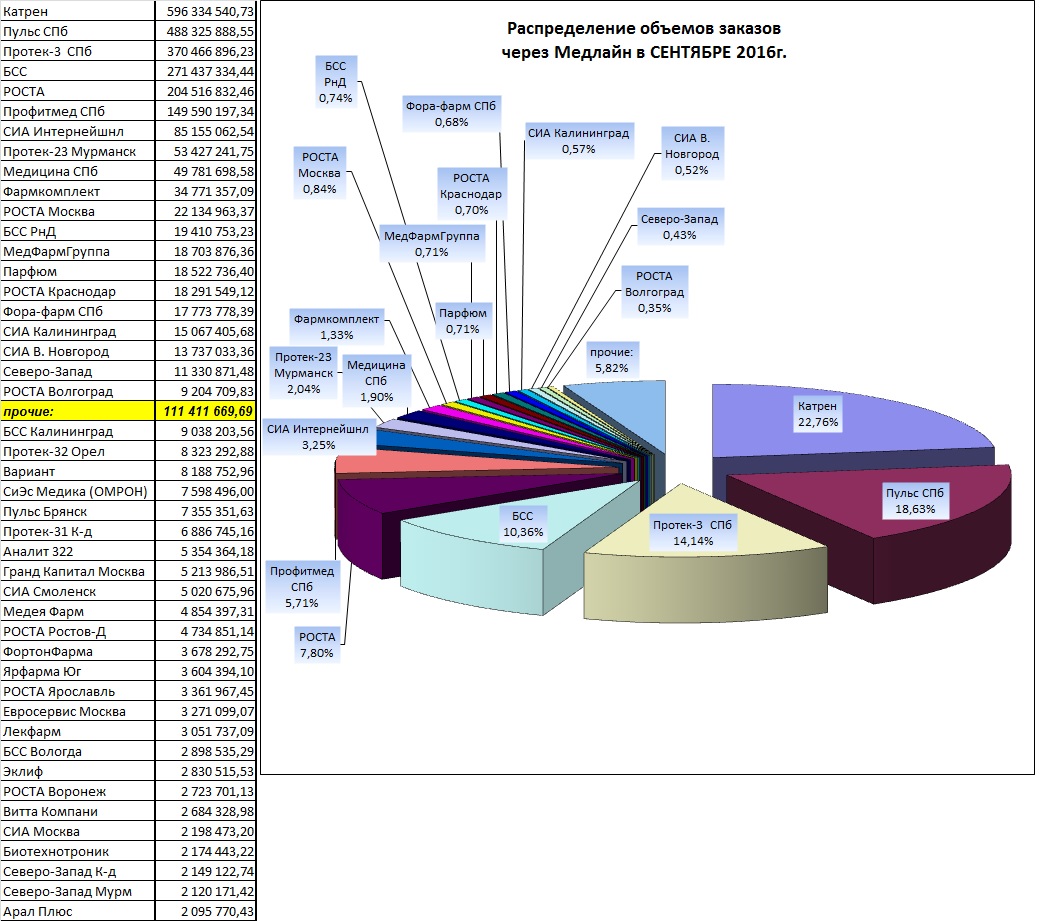1041x921 pixels.
Task: Click the РОСТА 7,80% data label
Action: pos(317,645)
